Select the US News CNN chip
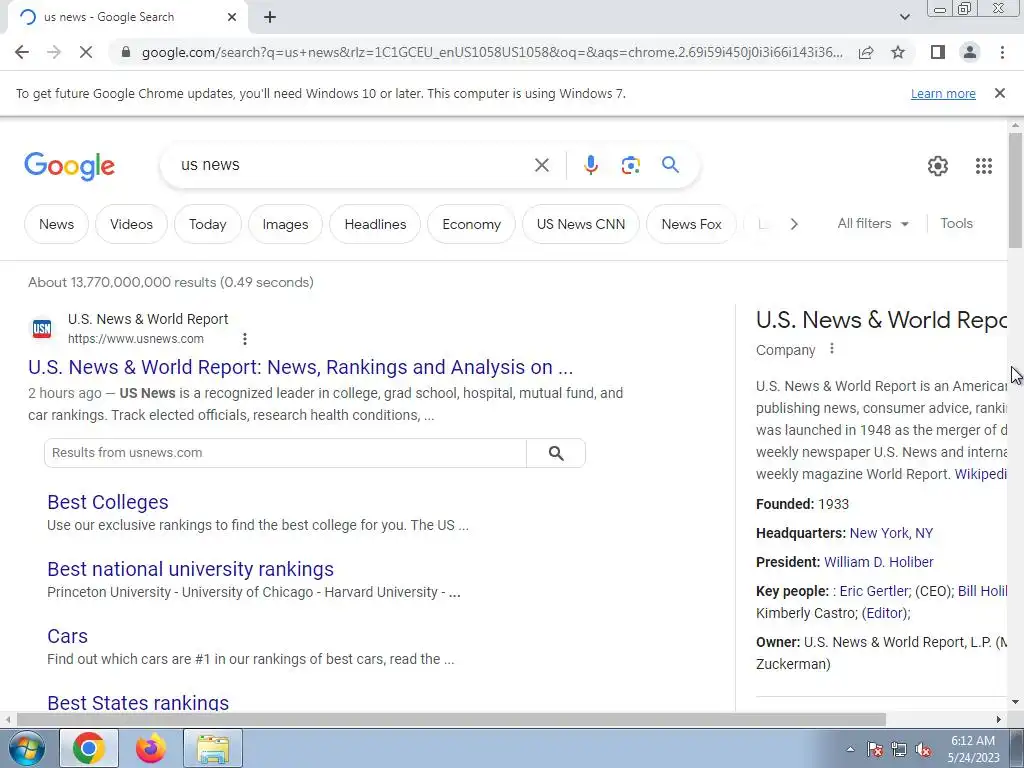This screenshot has height=768, width=1024. 581,224
